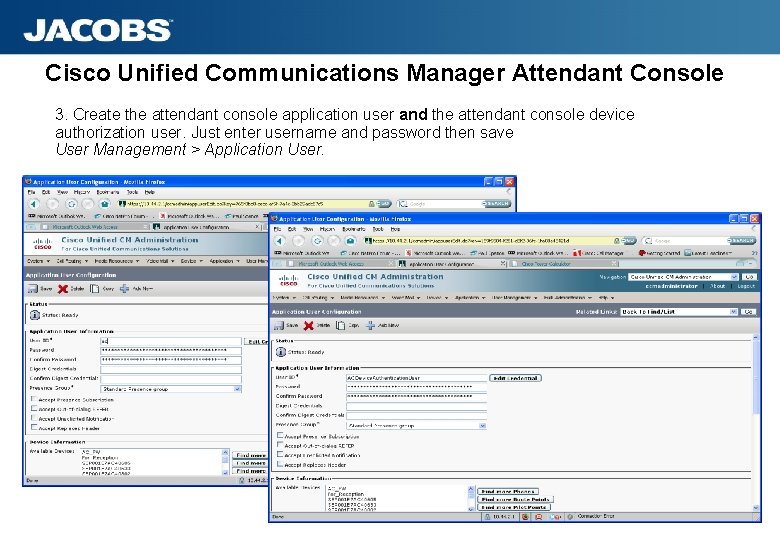This screenshot has height=540, width=780.
Task: Click red Delete icon in back window
Action: click(63, 288)
